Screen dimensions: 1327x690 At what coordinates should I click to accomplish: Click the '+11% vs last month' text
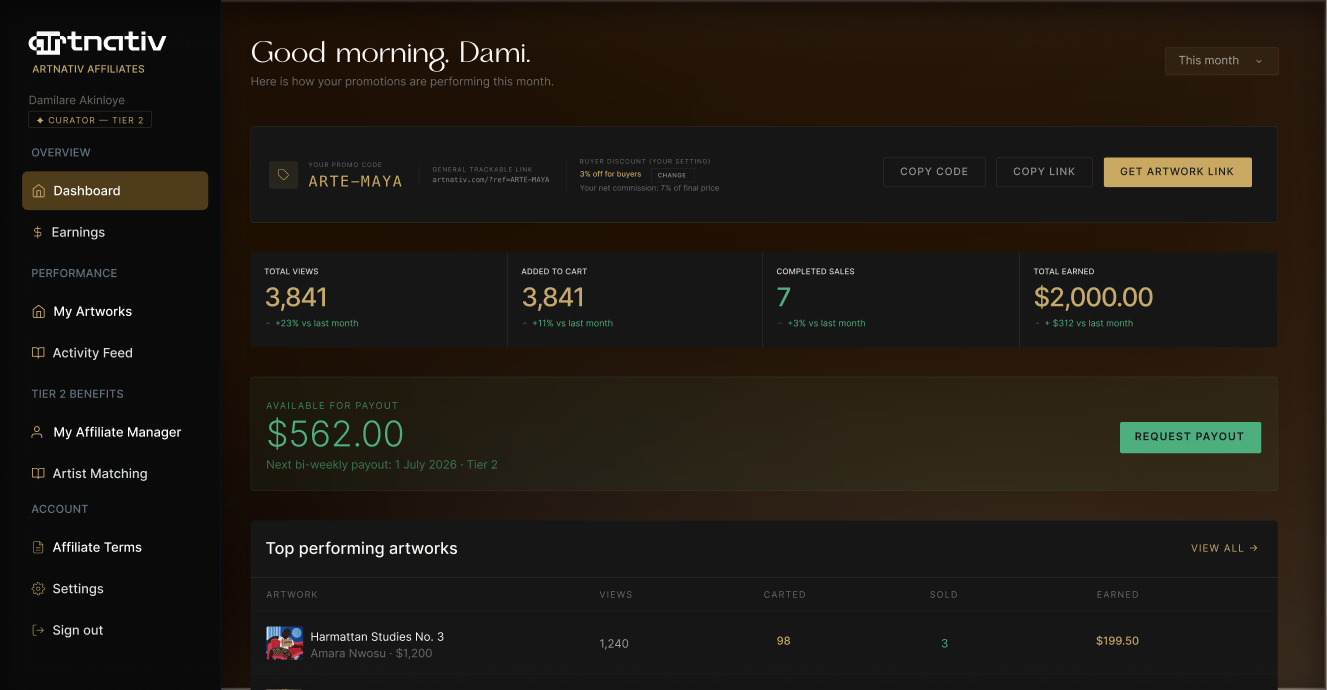coord(572,324)
